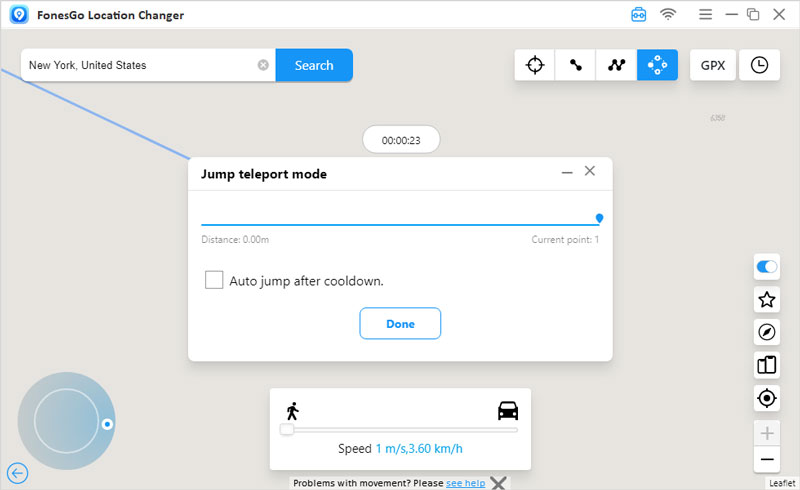
Task: Open the toolbox icon in title bar
Action: 639,14
